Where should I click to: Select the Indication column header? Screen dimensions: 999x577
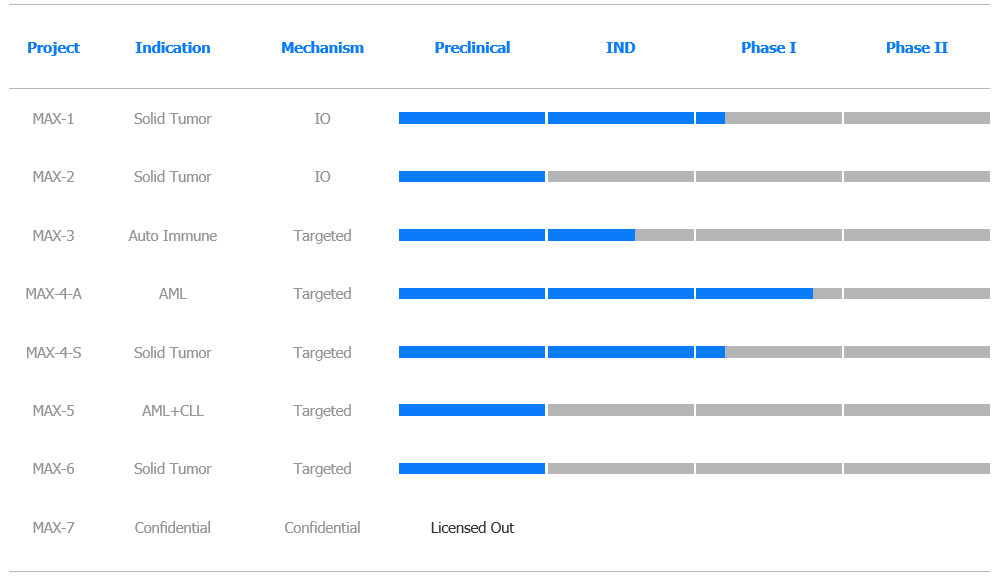(173, 48)
